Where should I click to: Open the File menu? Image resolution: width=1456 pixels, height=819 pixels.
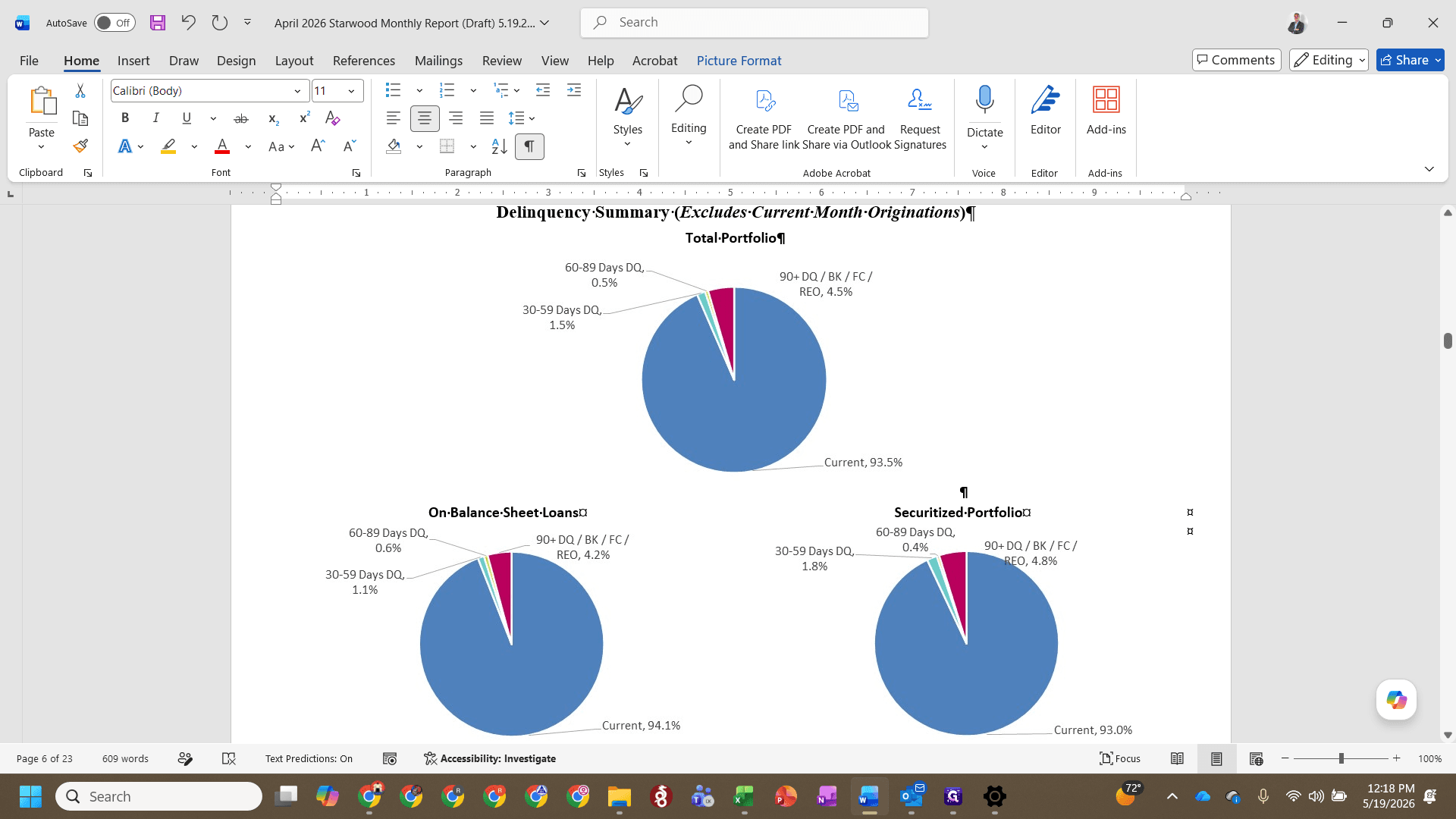coord(29,61)
